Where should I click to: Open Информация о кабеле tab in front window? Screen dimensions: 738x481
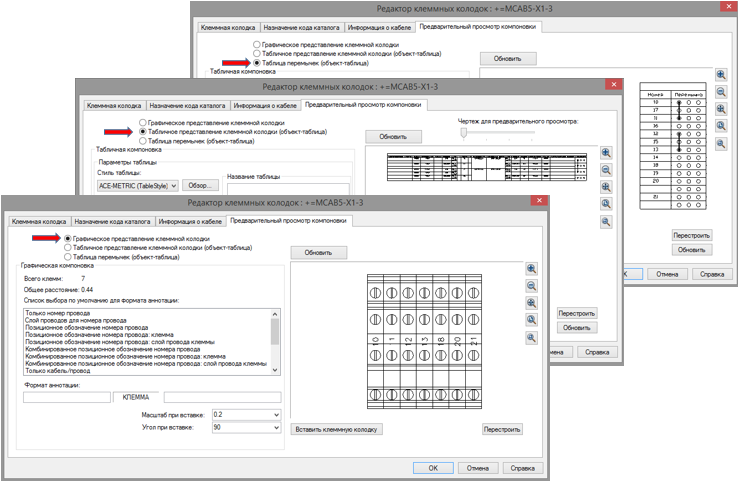pyautogui.click(x=190, y=221)
